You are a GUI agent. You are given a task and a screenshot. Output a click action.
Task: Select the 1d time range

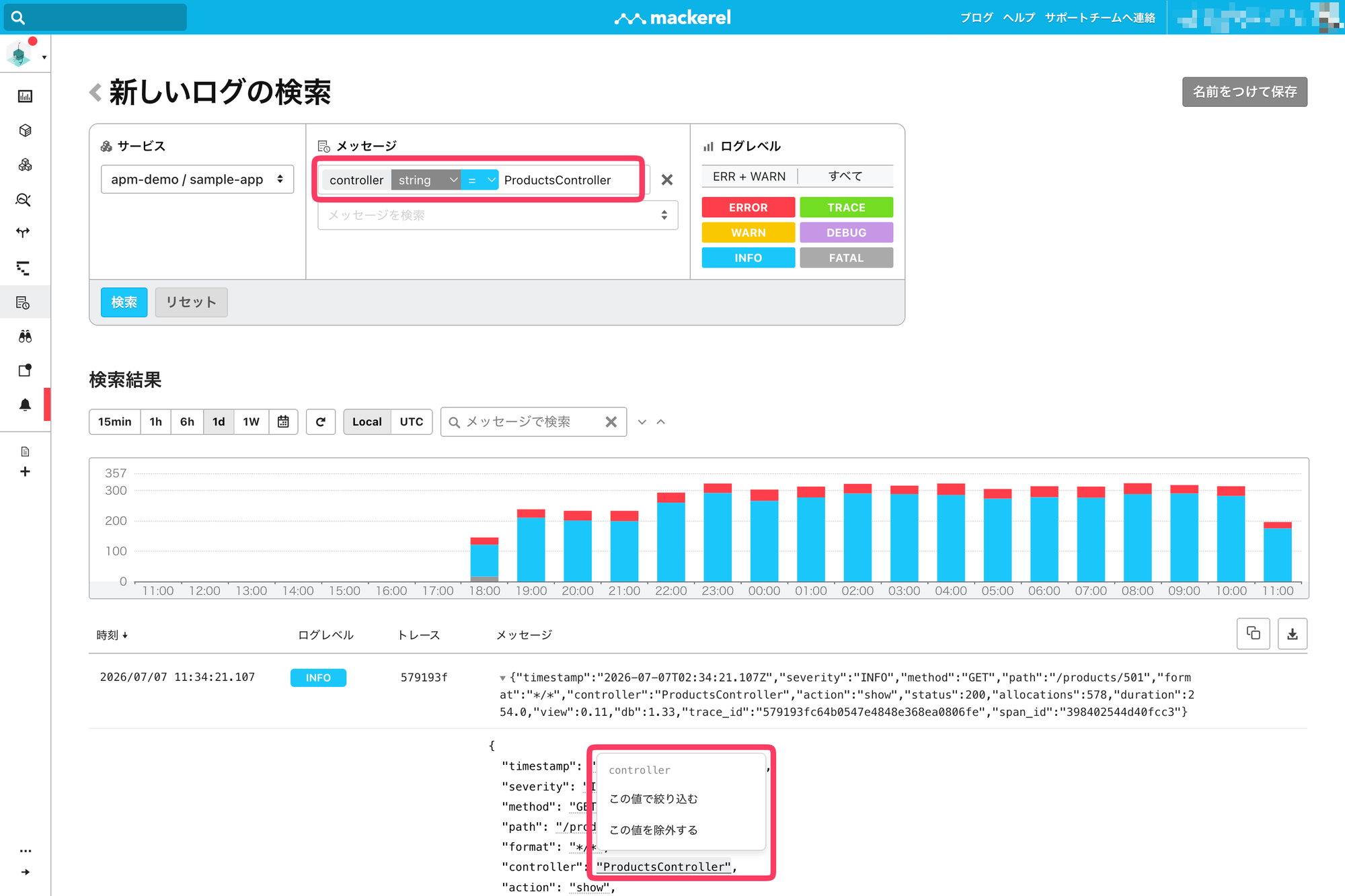[219, 421]
